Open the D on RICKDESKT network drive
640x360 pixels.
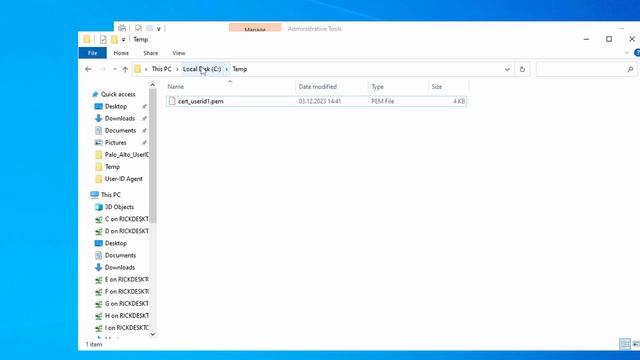tap(127, 231)
